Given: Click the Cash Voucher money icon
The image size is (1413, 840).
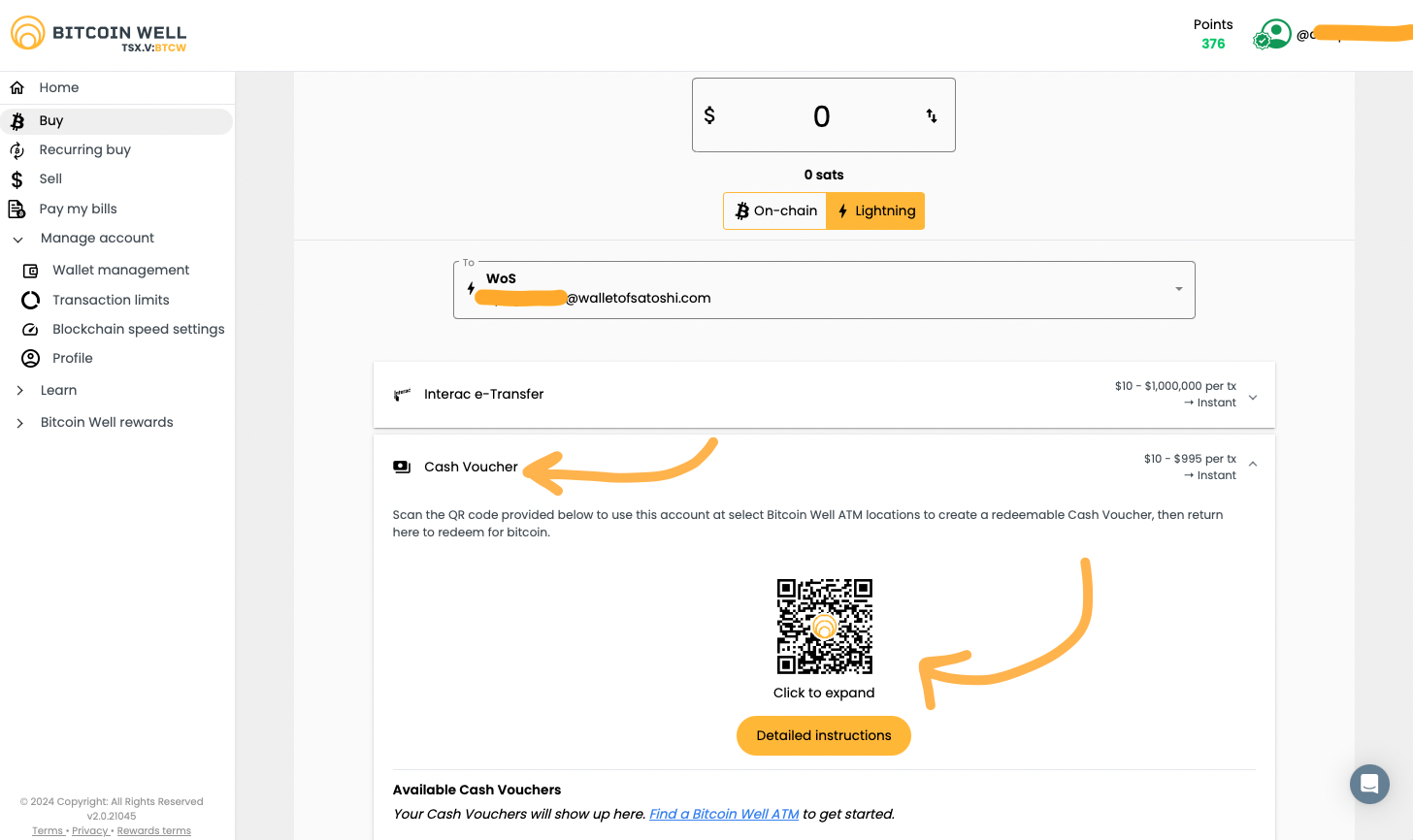Looking at the screenshot, I should [402, 467].
